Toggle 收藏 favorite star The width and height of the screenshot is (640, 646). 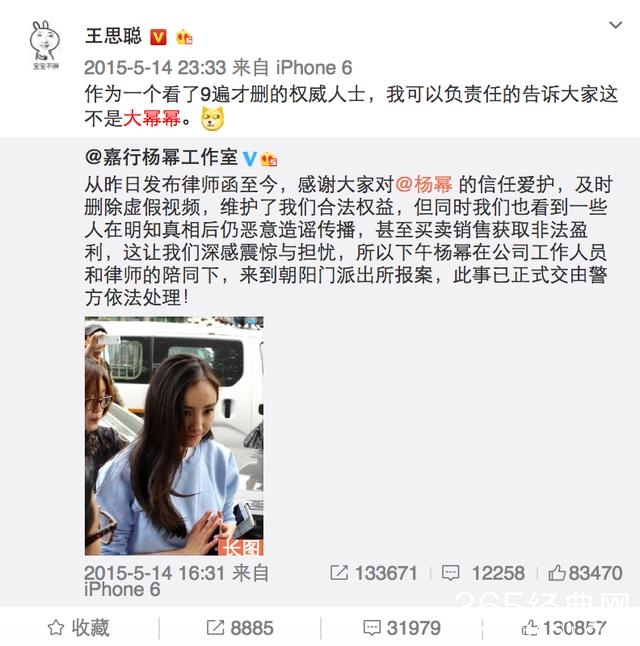[x=78, y=628]
